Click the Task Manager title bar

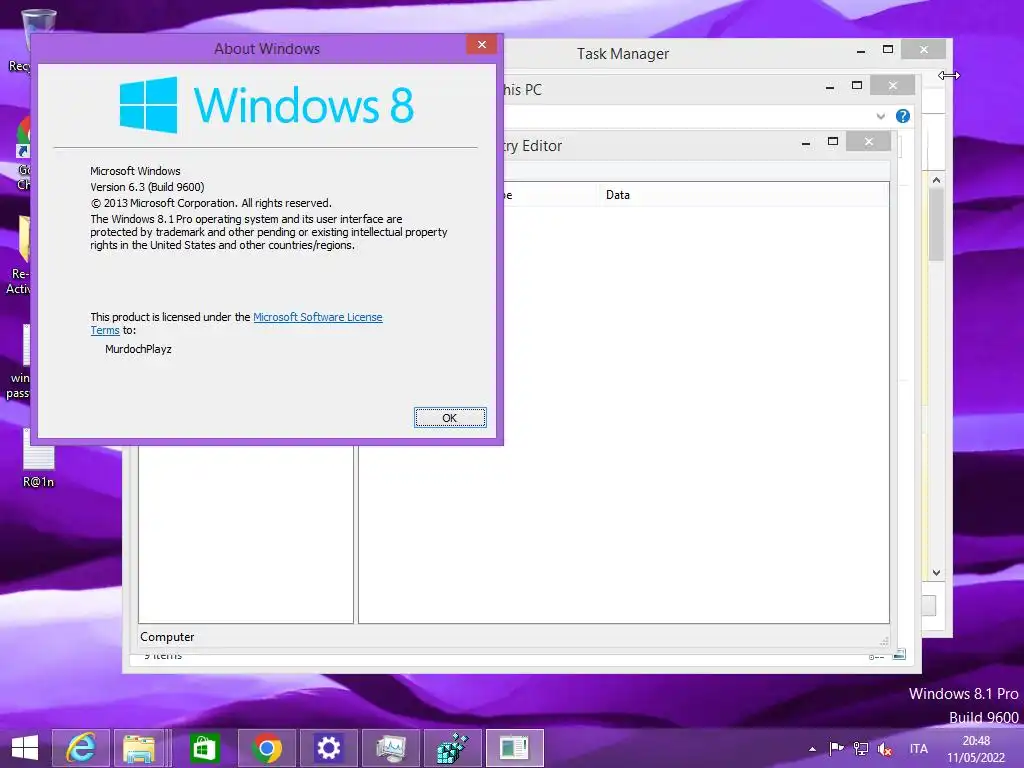coord(622,54)
